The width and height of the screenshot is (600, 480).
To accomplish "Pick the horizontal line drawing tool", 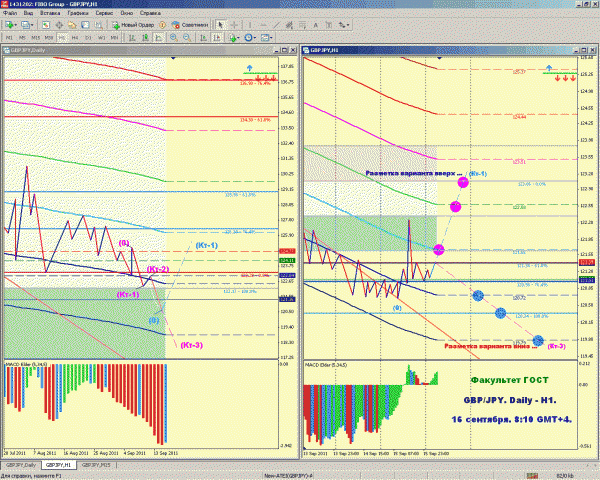I will pyautogui.click(x=263, y=25).
